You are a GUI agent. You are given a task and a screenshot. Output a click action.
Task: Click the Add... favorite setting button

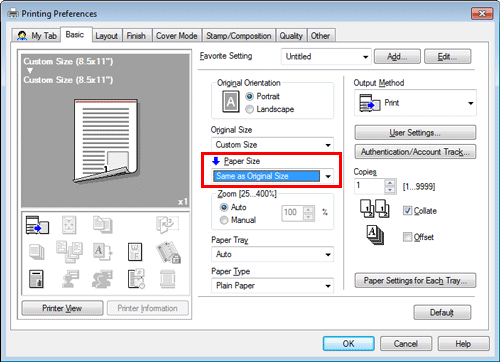pyautogui.click(x=397, y=57)
